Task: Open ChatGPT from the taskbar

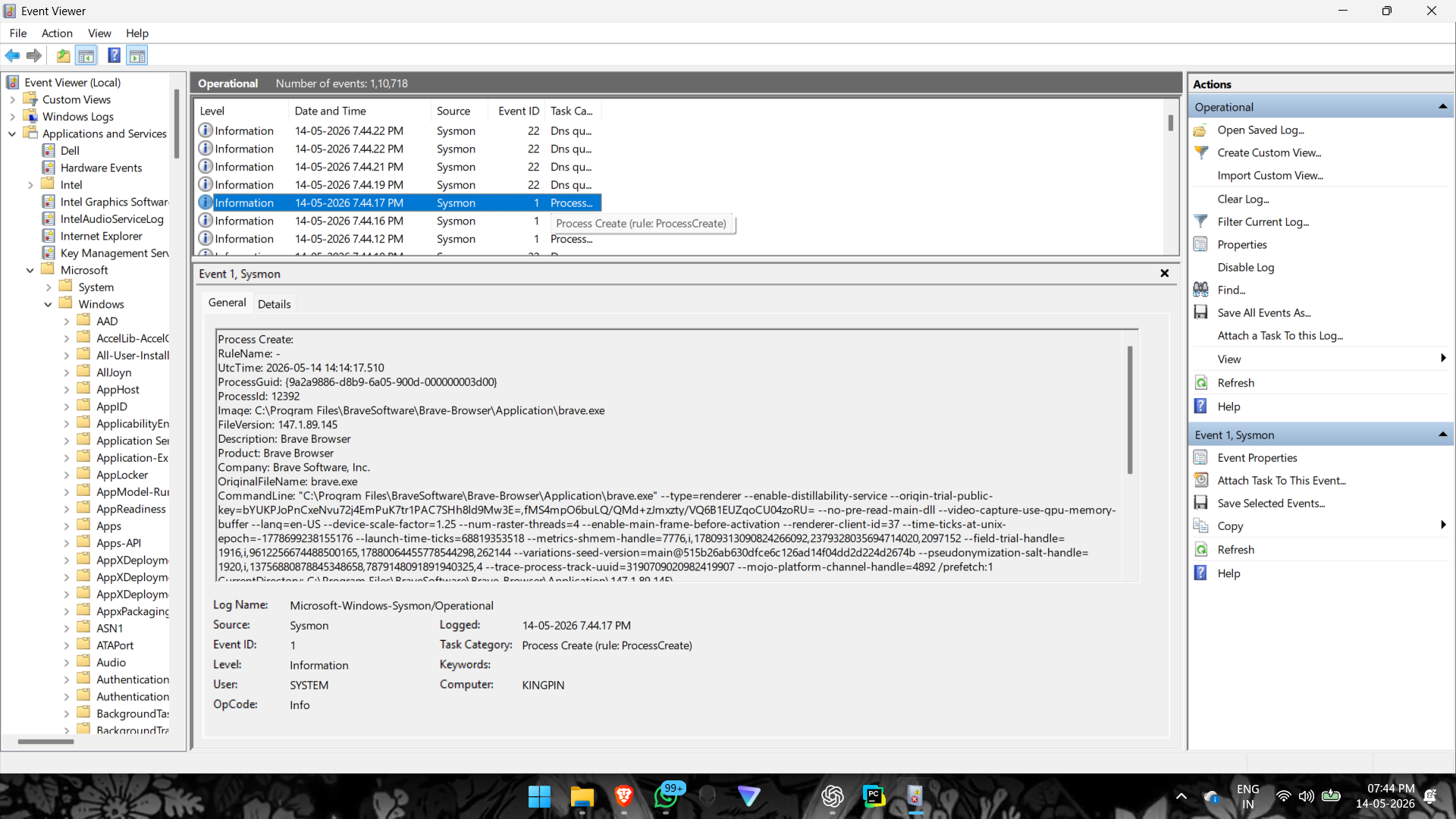Action: 832,796
